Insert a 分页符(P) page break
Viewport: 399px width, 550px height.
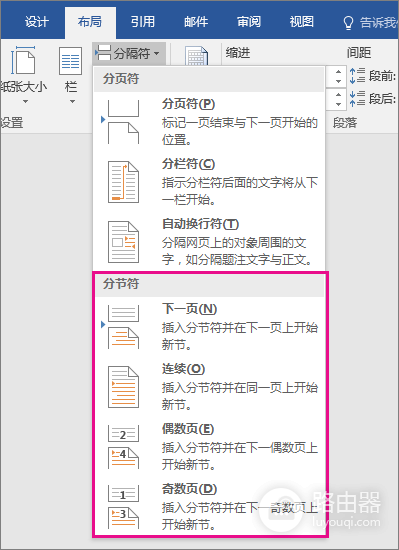click(209, 122)
